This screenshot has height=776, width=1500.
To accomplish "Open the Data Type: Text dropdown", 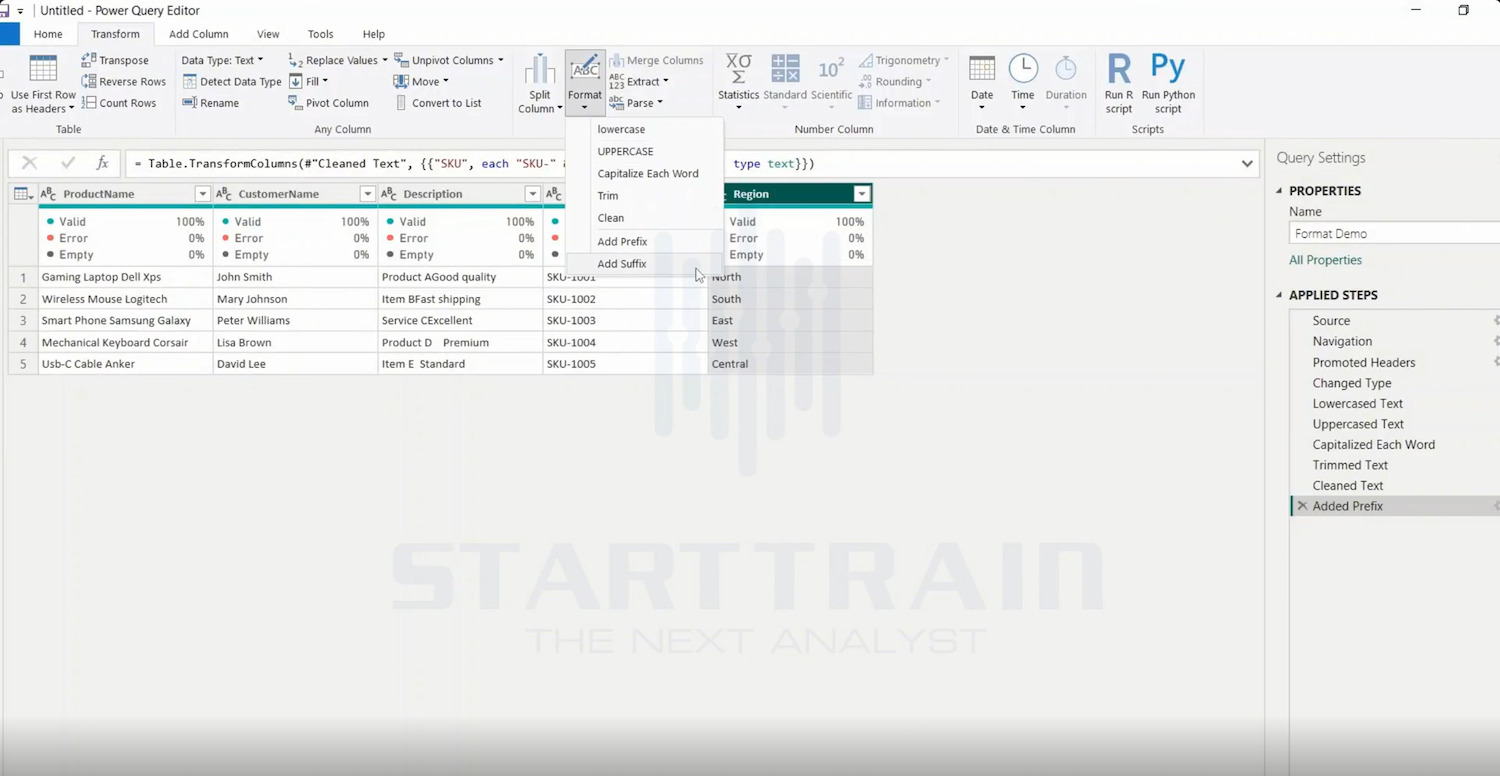I will point(222,60).
